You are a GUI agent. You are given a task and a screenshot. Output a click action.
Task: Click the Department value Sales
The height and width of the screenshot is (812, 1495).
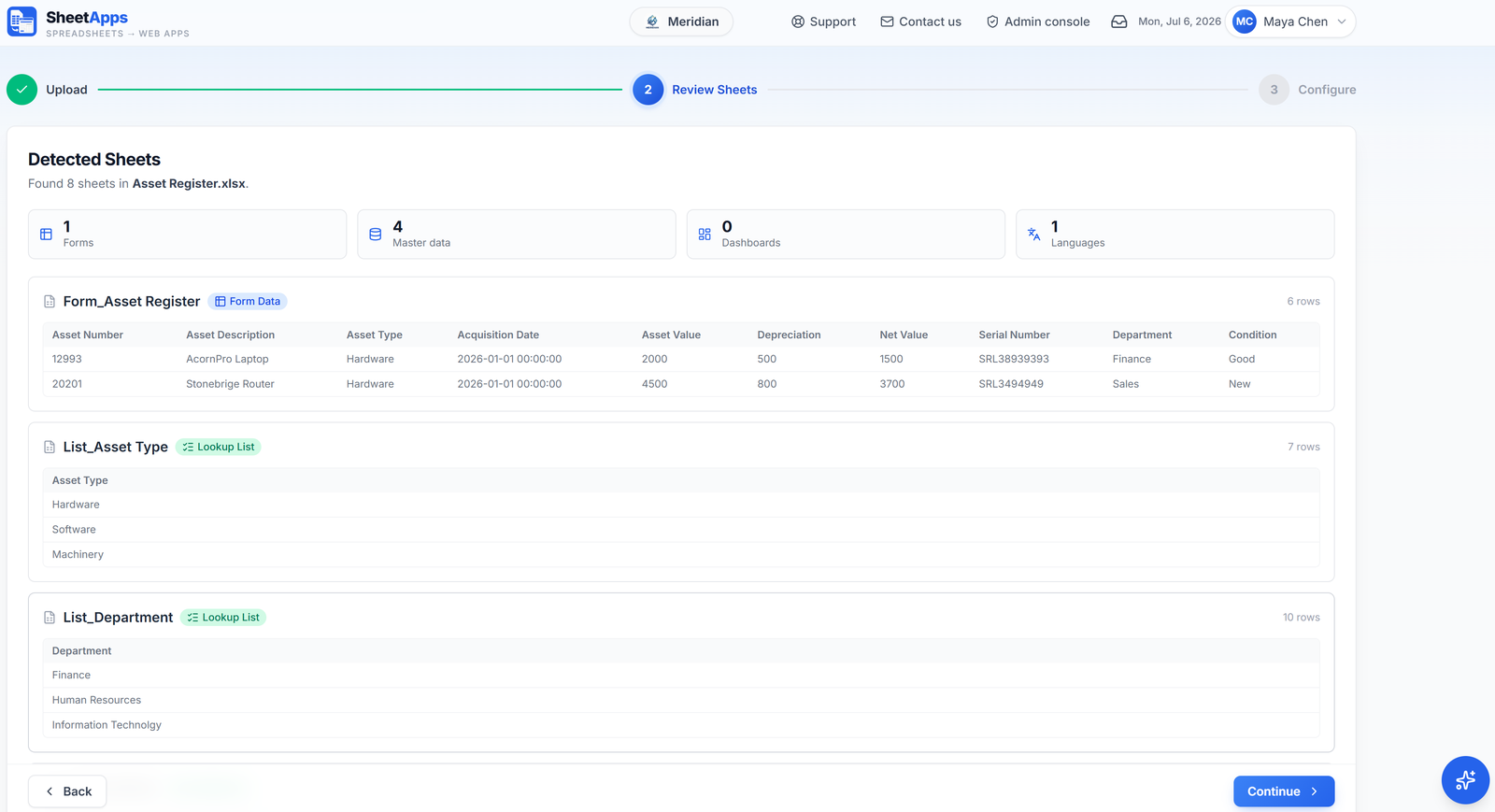point(1125,384)
